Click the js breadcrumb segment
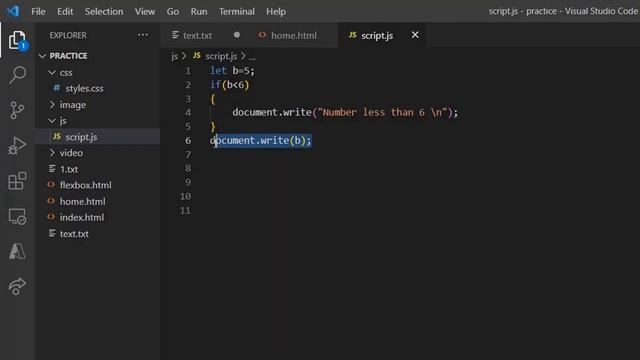Screen dimensions: 640x360 tap(174, 56)
